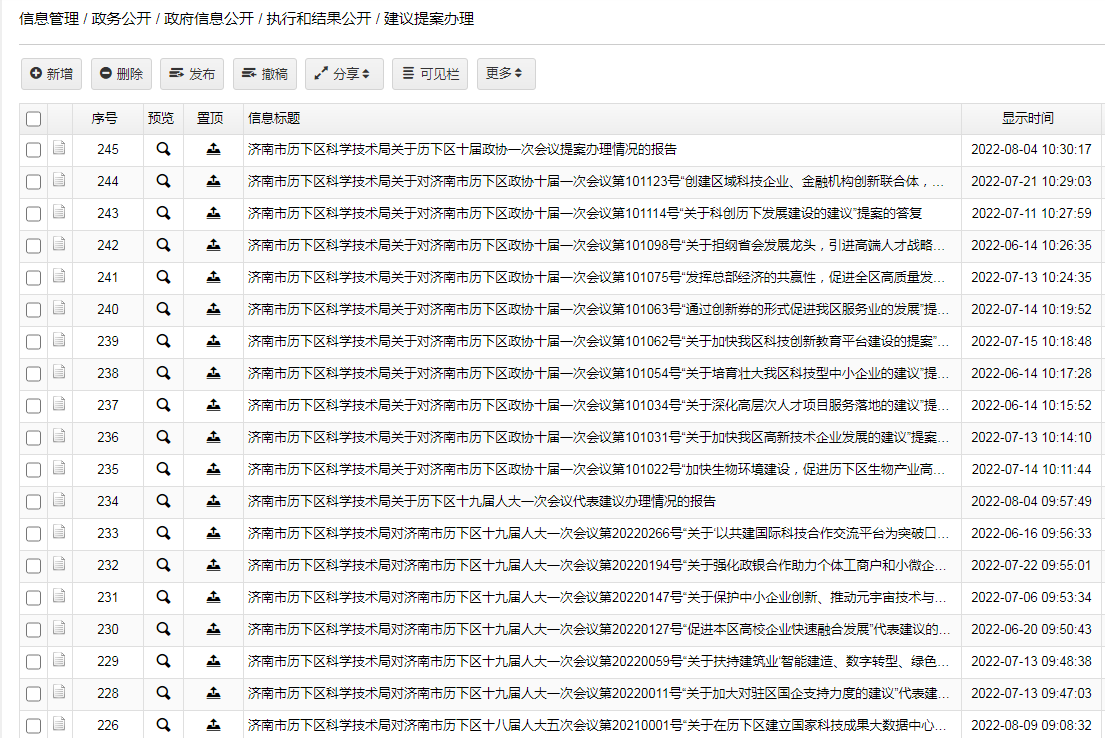Check the checkbox for row 245
The width and height of the screenshot is (1105, 738).
click(x=33, y=149)
